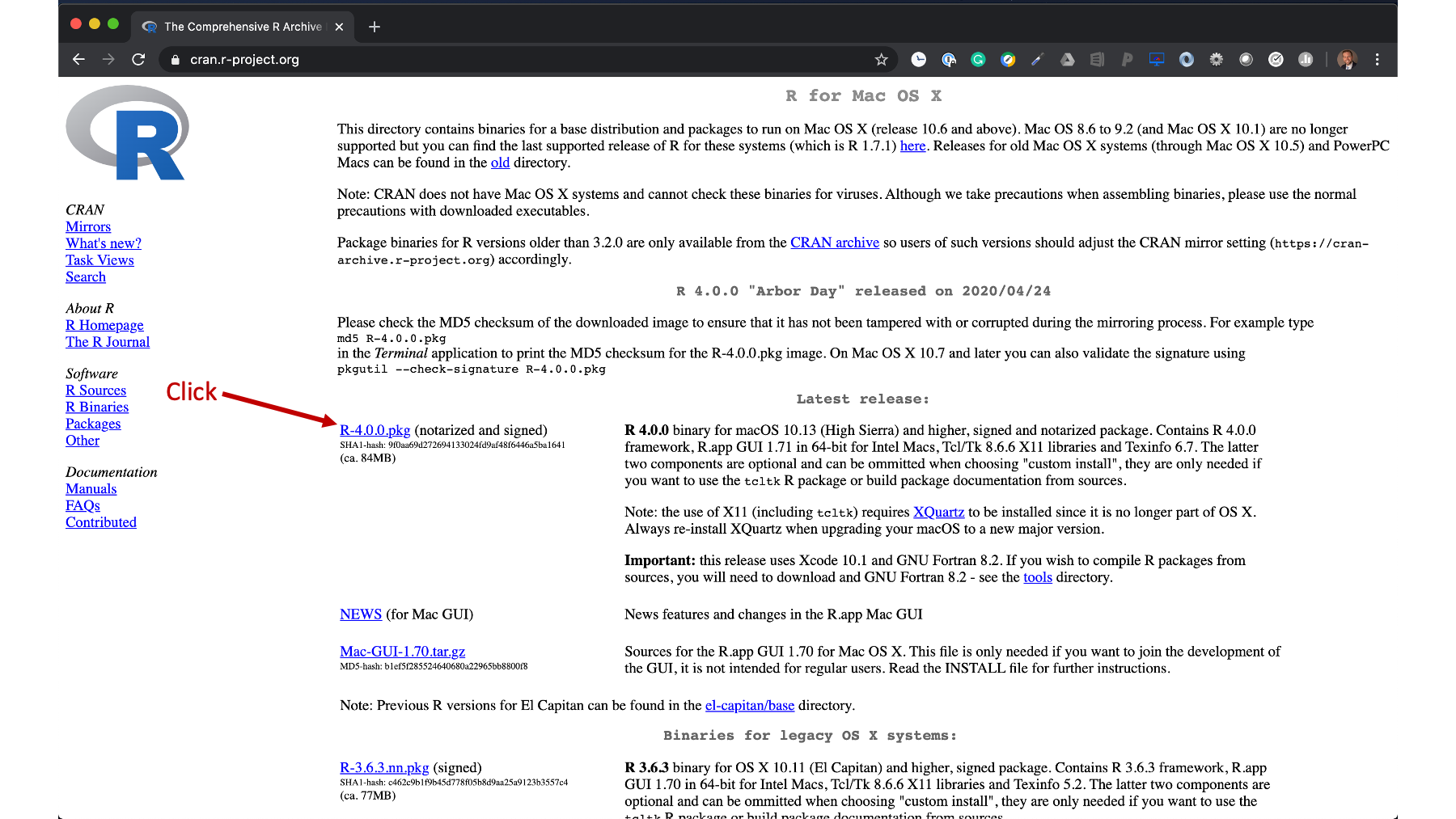
Task: Click the site lock icon in address bar
Action: click(175, 59)
